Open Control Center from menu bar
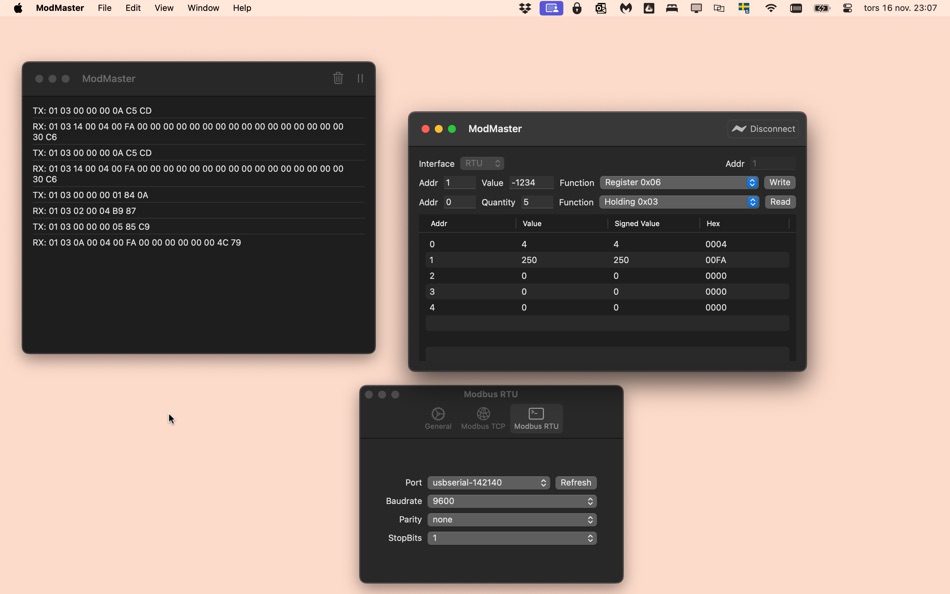 tap(848, 8)
